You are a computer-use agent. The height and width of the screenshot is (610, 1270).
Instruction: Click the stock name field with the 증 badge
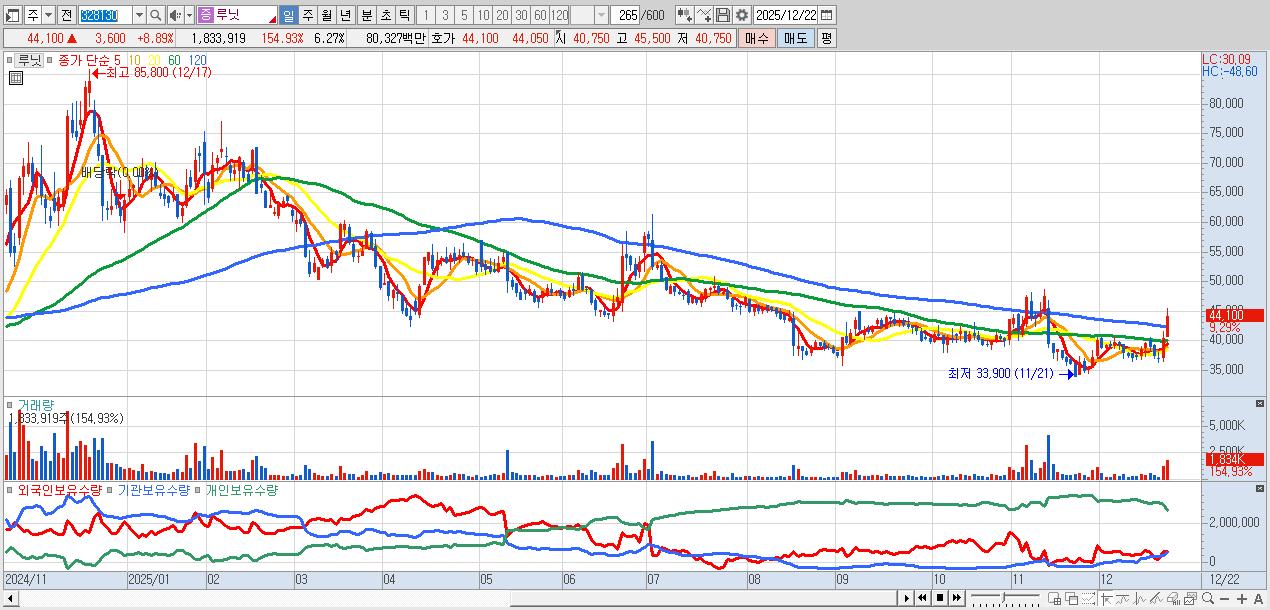pos(236,15)
